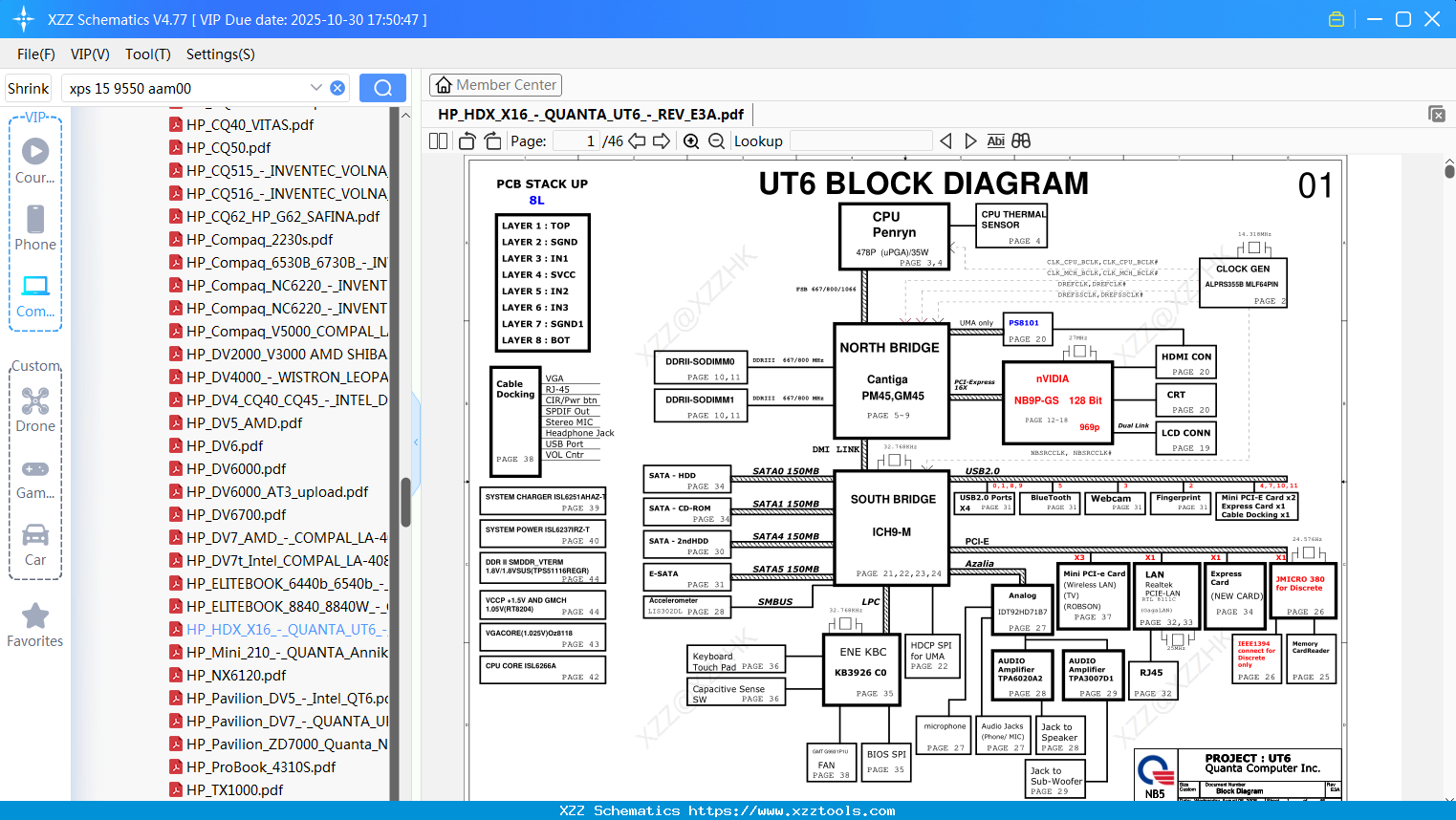Open HP_Compaq_V5000_COMPAL file
The width and height of the screenshot is (1456, 820).
point(287,331)
